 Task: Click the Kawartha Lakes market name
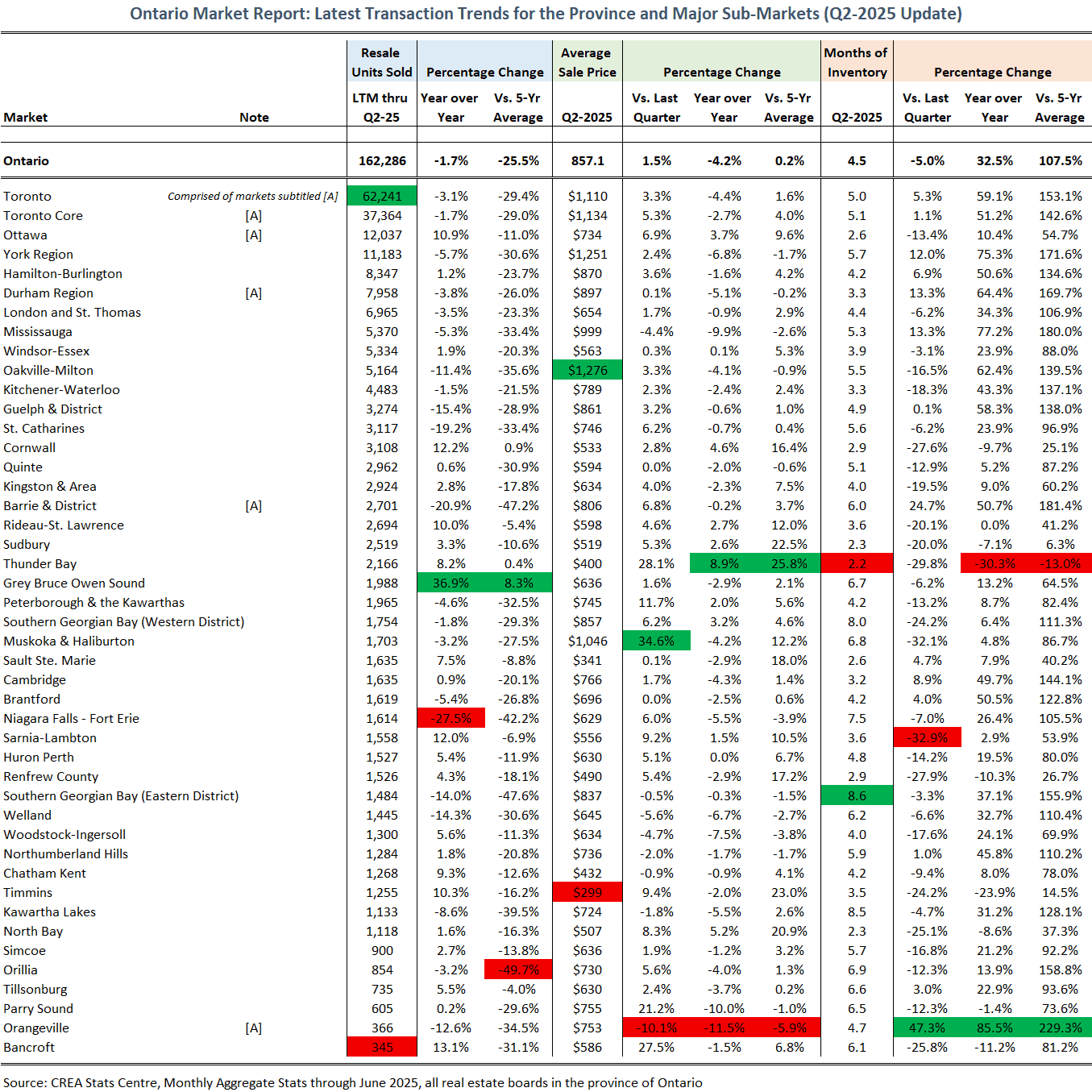[50, 912]
